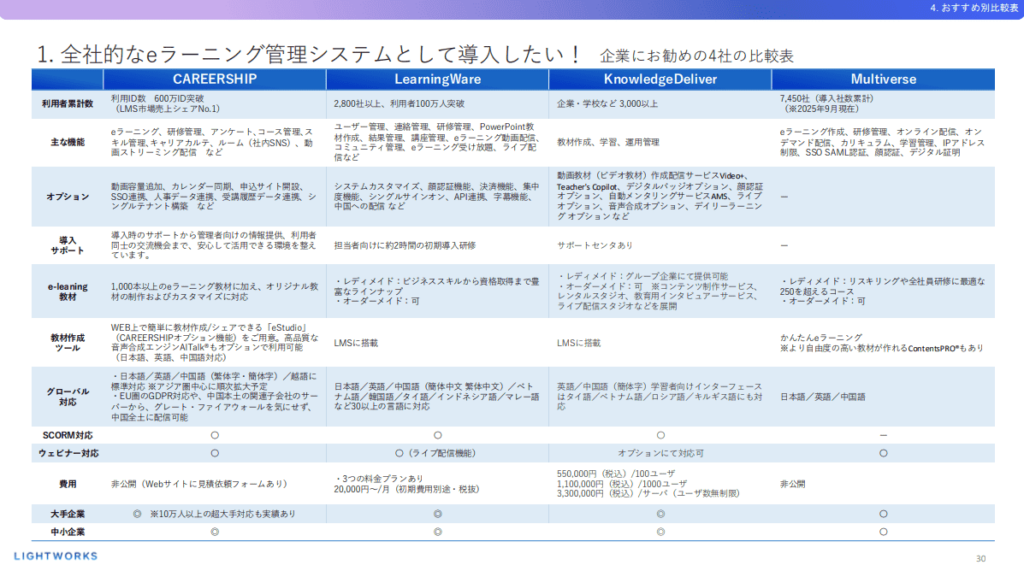Click the 大手企業 double circle for KnowledgeDeliver
The height and width of the screenshot is (571, 1024).
click(660, 514)
